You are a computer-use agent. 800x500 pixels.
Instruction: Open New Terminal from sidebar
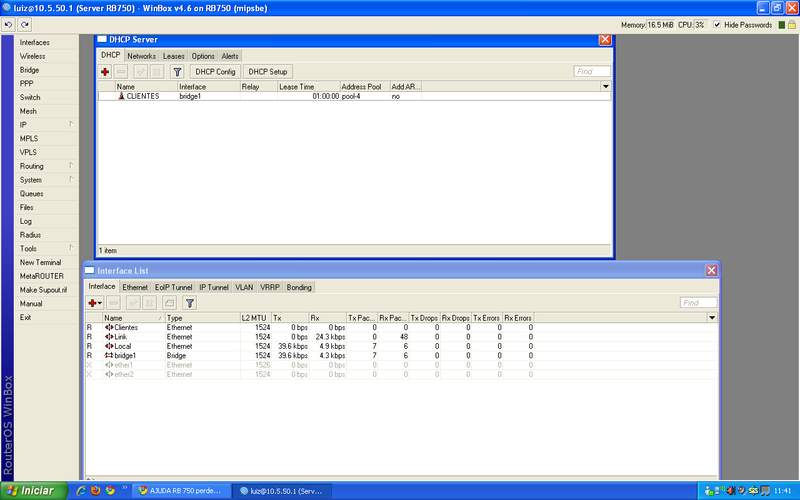pyautogui.click(x=40, y=262)
